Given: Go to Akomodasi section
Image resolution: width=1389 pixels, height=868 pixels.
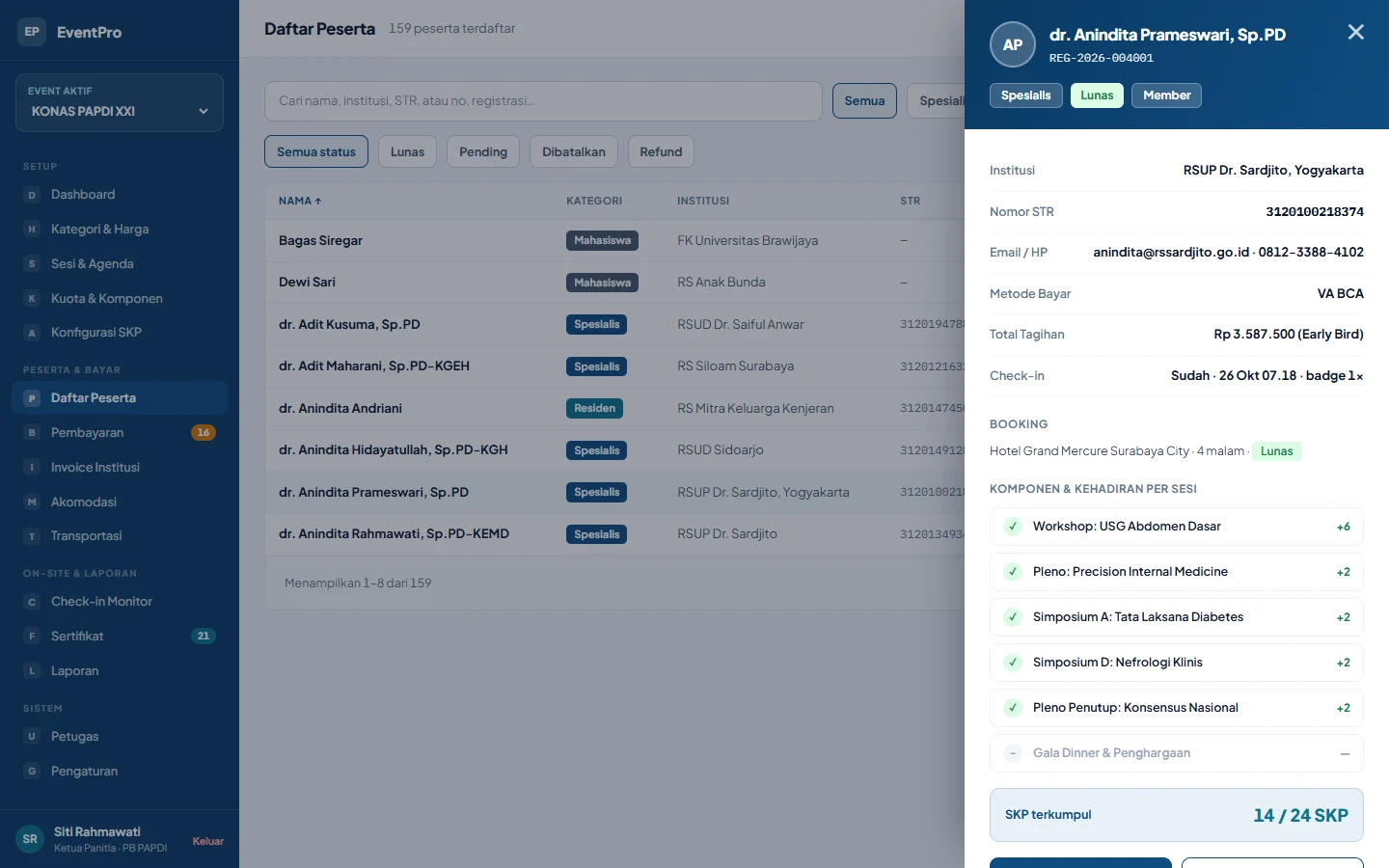Looking at the screenshot, I should (120, 502).
